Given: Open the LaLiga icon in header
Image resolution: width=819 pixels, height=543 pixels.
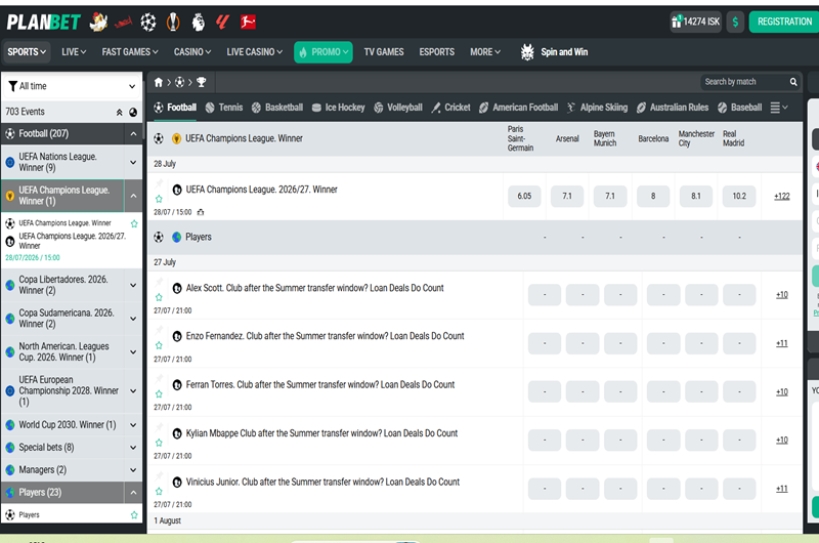Looking at the screenshot, I should pos(223,22).
